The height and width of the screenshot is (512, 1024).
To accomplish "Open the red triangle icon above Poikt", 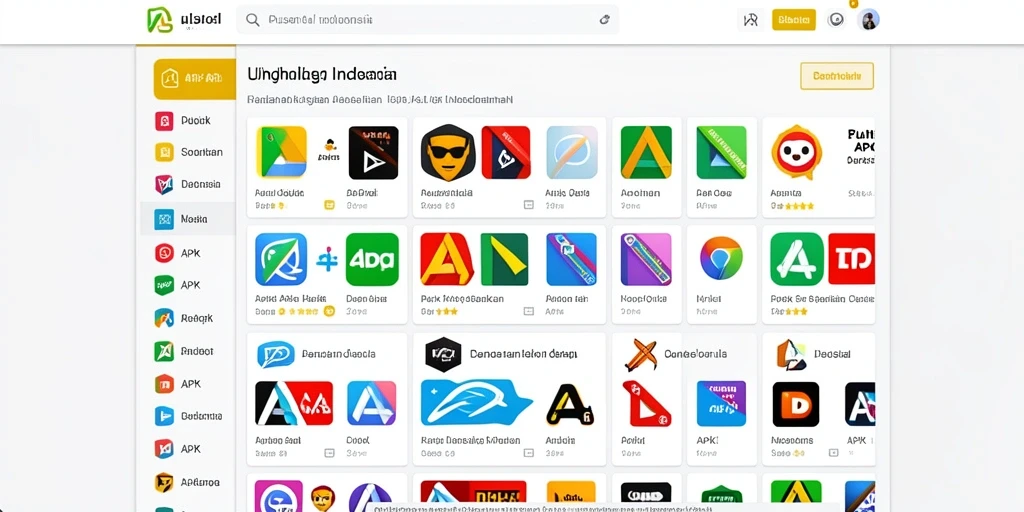I will tap(647, 404).
